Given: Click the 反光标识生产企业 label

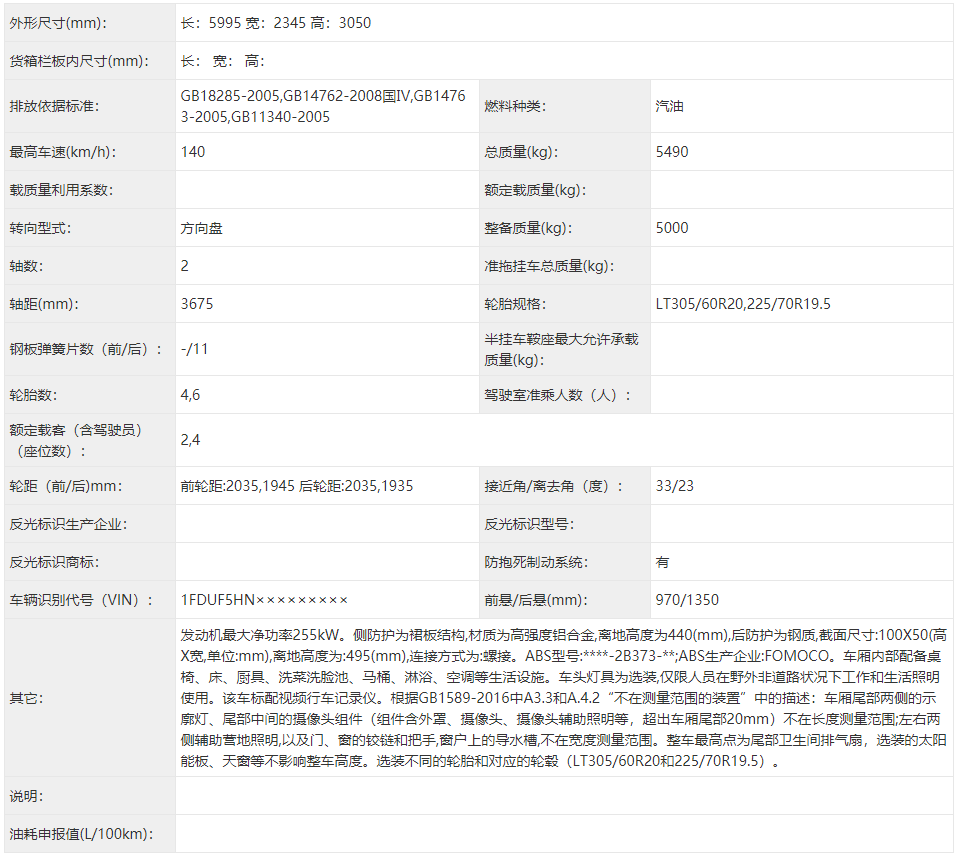Looking at the screenshot, I should [69, 525].
